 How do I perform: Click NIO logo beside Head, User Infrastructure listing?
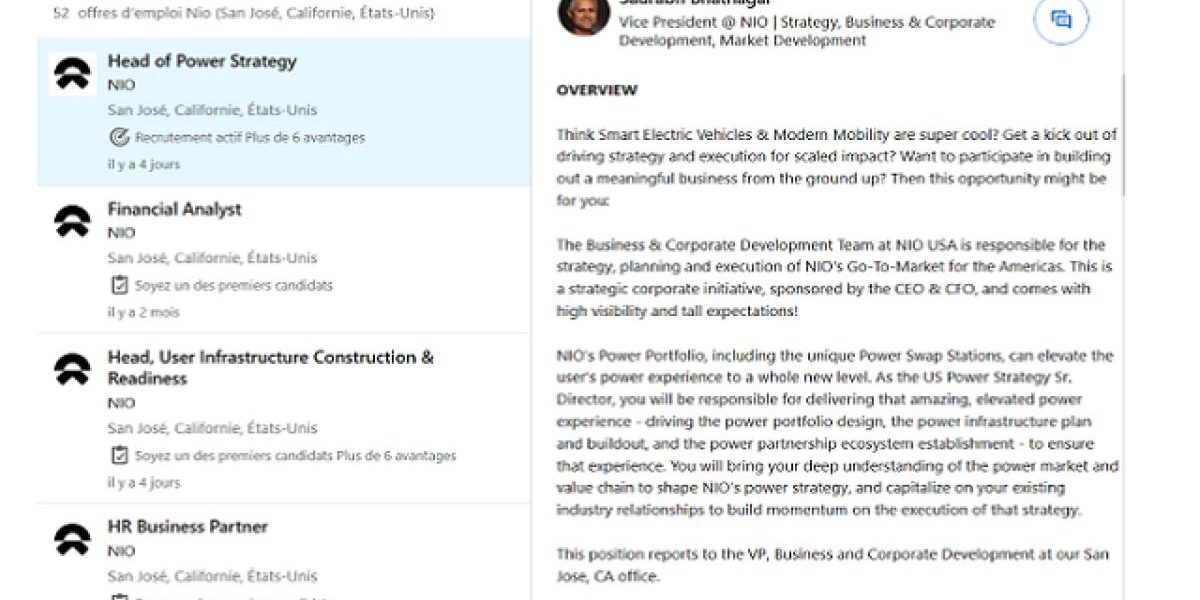(72, 370)
